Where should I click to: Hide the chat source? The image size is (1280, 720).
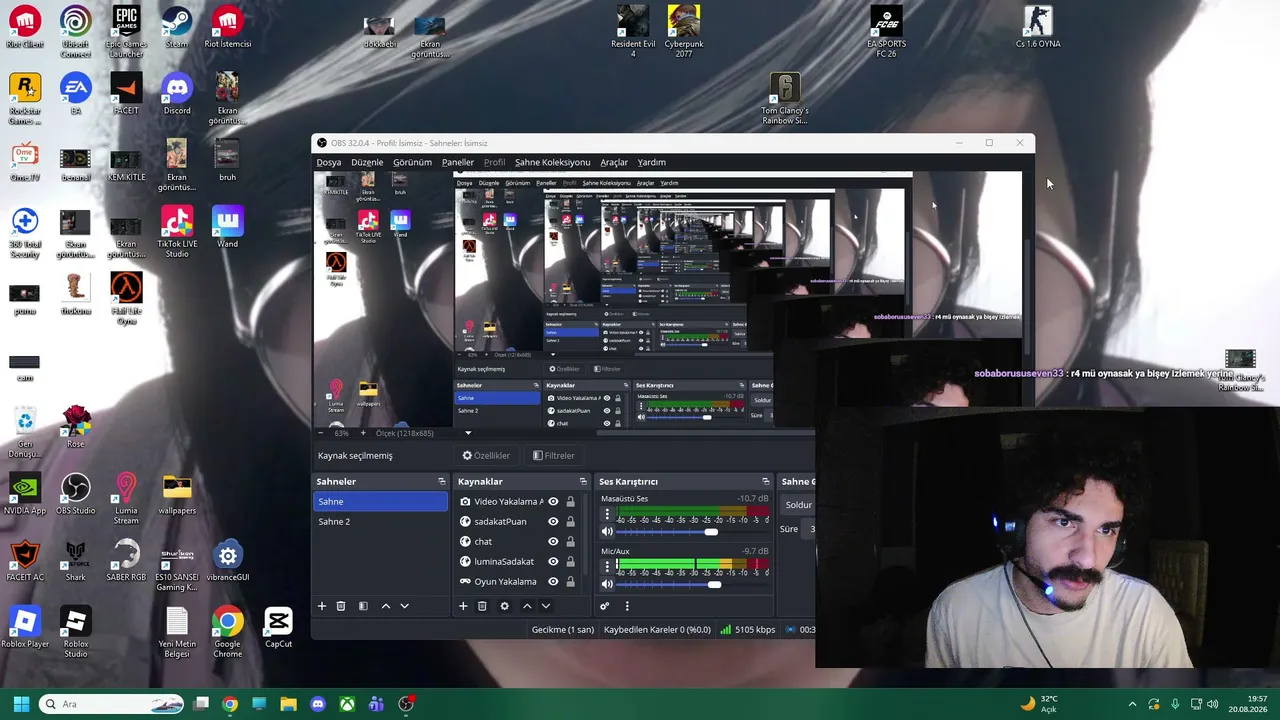pos(553,542)
